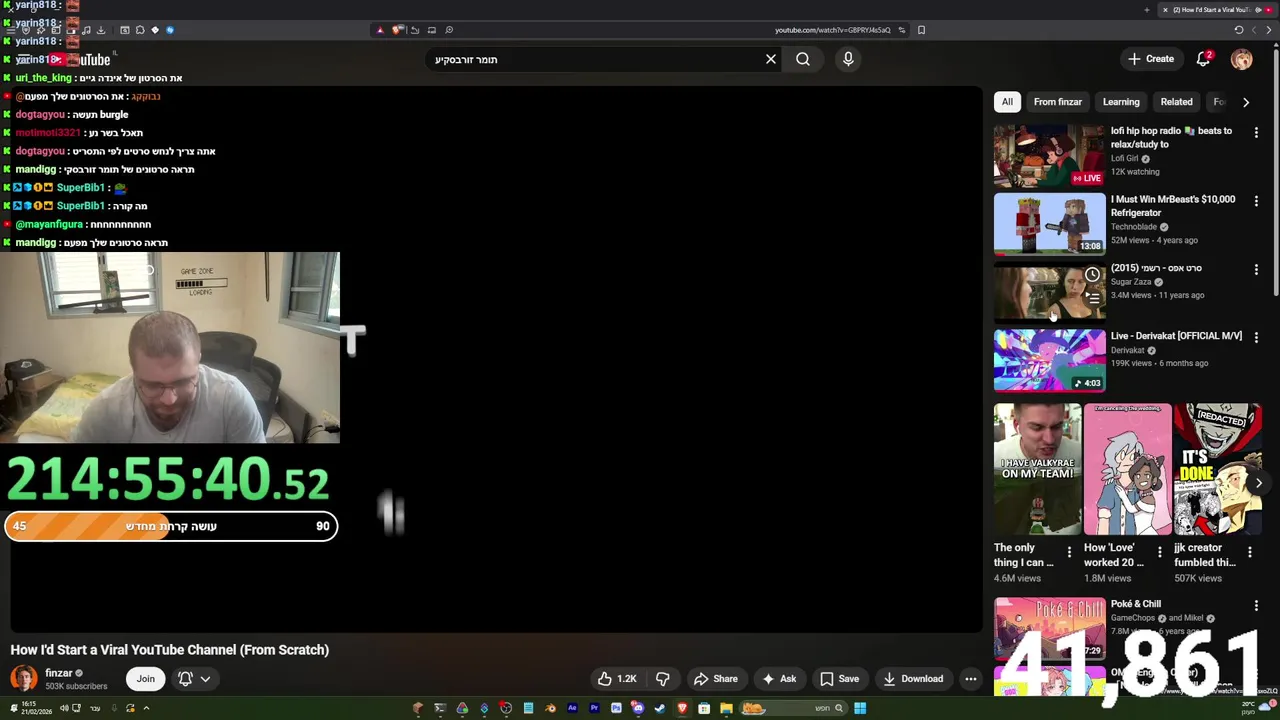Open the finzar channel name link
Screen dimensions: 1280x720
(x=59, y=673)
